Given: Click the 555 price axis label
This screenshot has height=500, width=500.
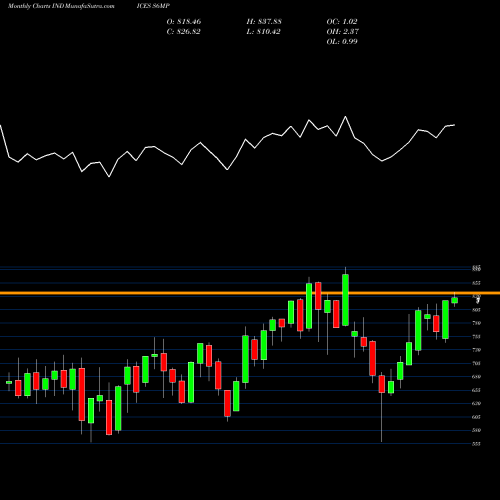Looking at the screenshot, I should pyautogui.click(x=476, y=444).
